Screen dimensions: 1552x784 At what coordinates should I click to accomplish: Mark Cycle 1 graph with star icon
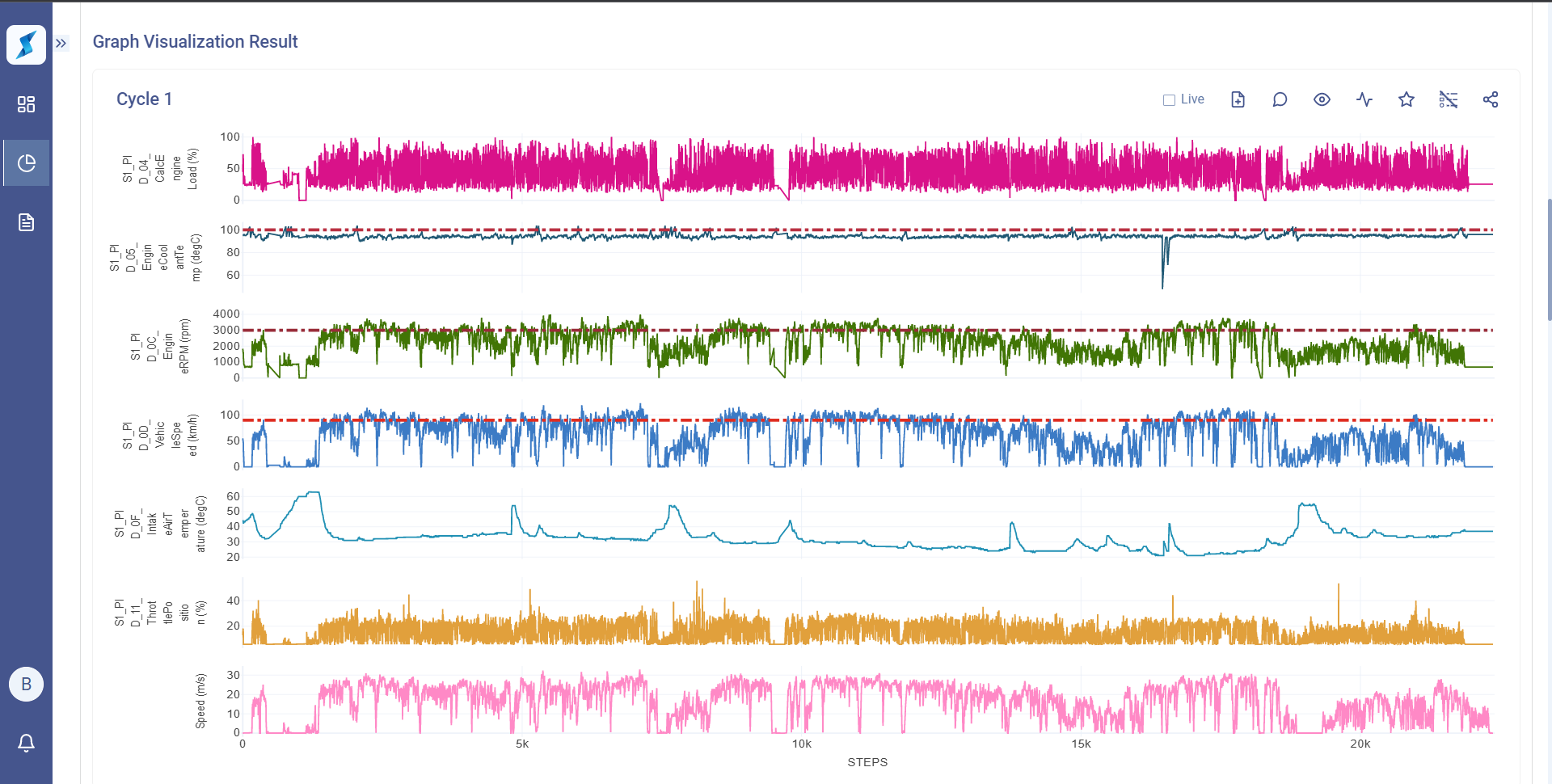click(x=1406, y=99)
